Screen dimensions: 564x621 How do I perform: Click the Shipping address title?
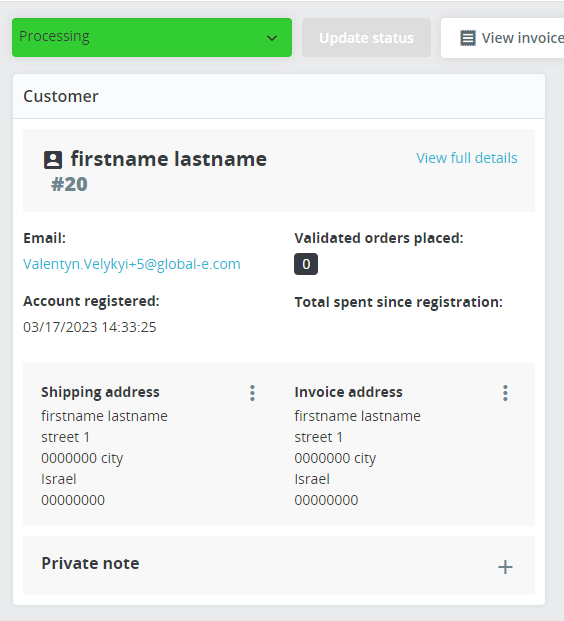point(100,392)
